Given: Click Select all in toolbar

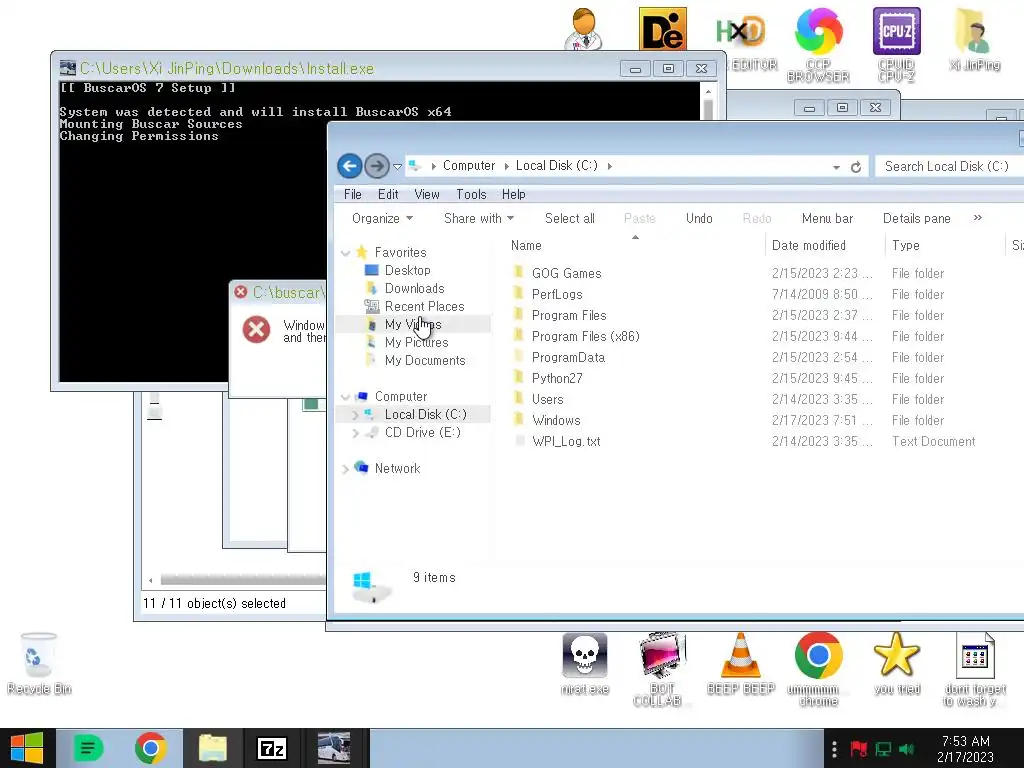Looking at the screenshot, I should [x=570, y=219].
